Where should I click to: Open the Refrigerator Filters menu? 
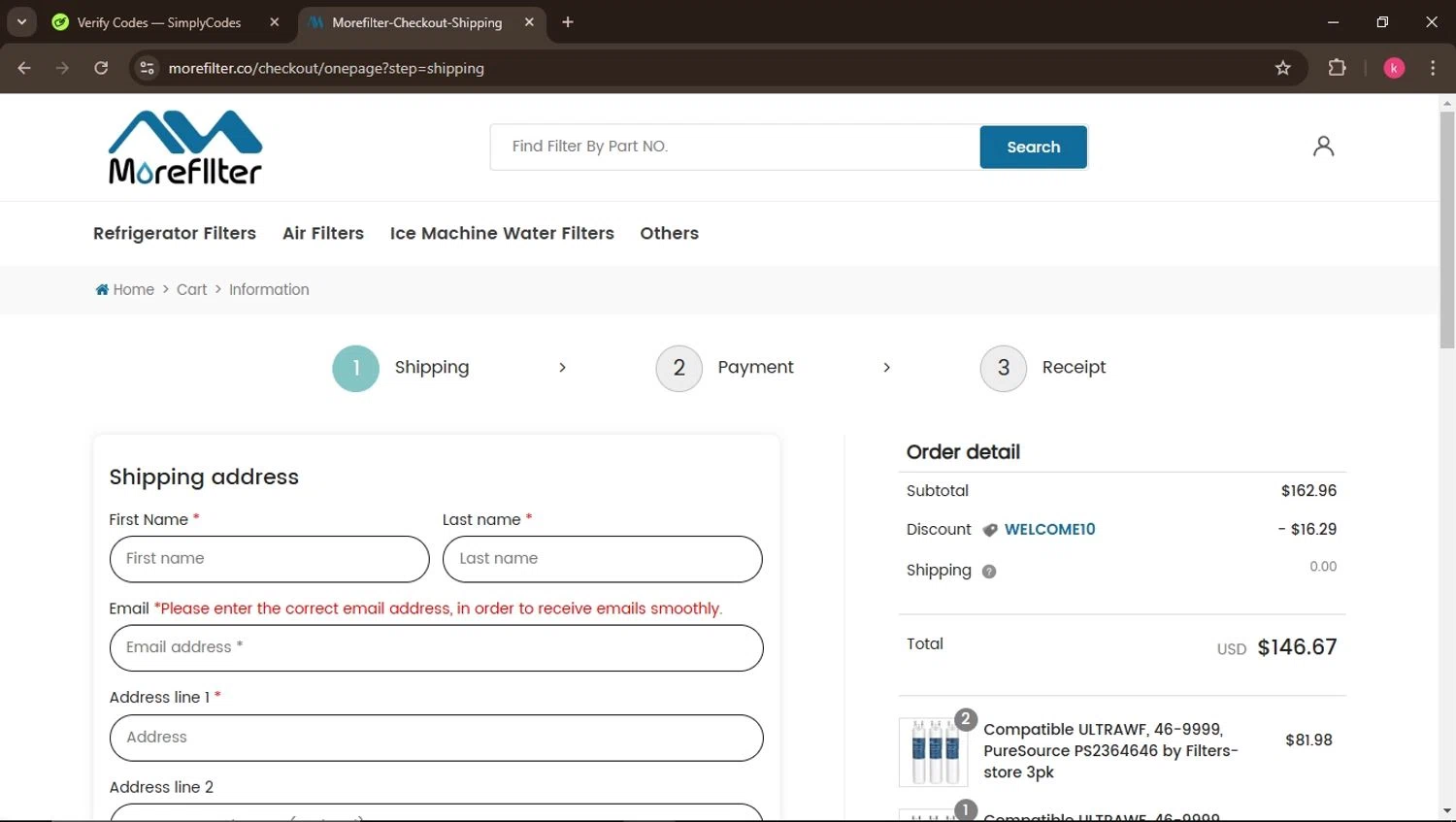click(x=175, y=233)
